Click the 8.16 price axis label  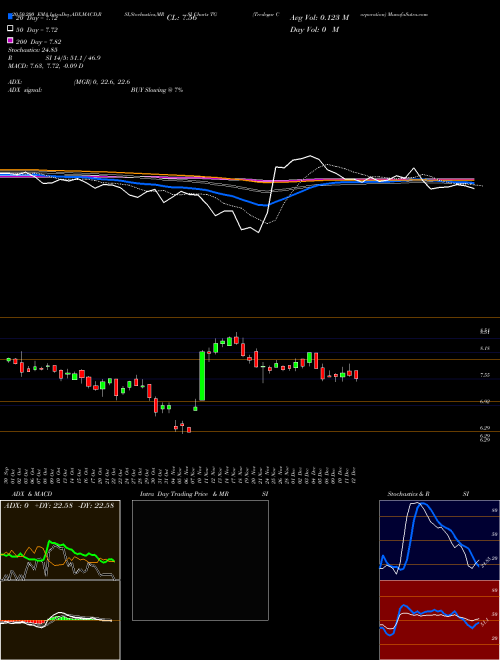coord(484,348)
